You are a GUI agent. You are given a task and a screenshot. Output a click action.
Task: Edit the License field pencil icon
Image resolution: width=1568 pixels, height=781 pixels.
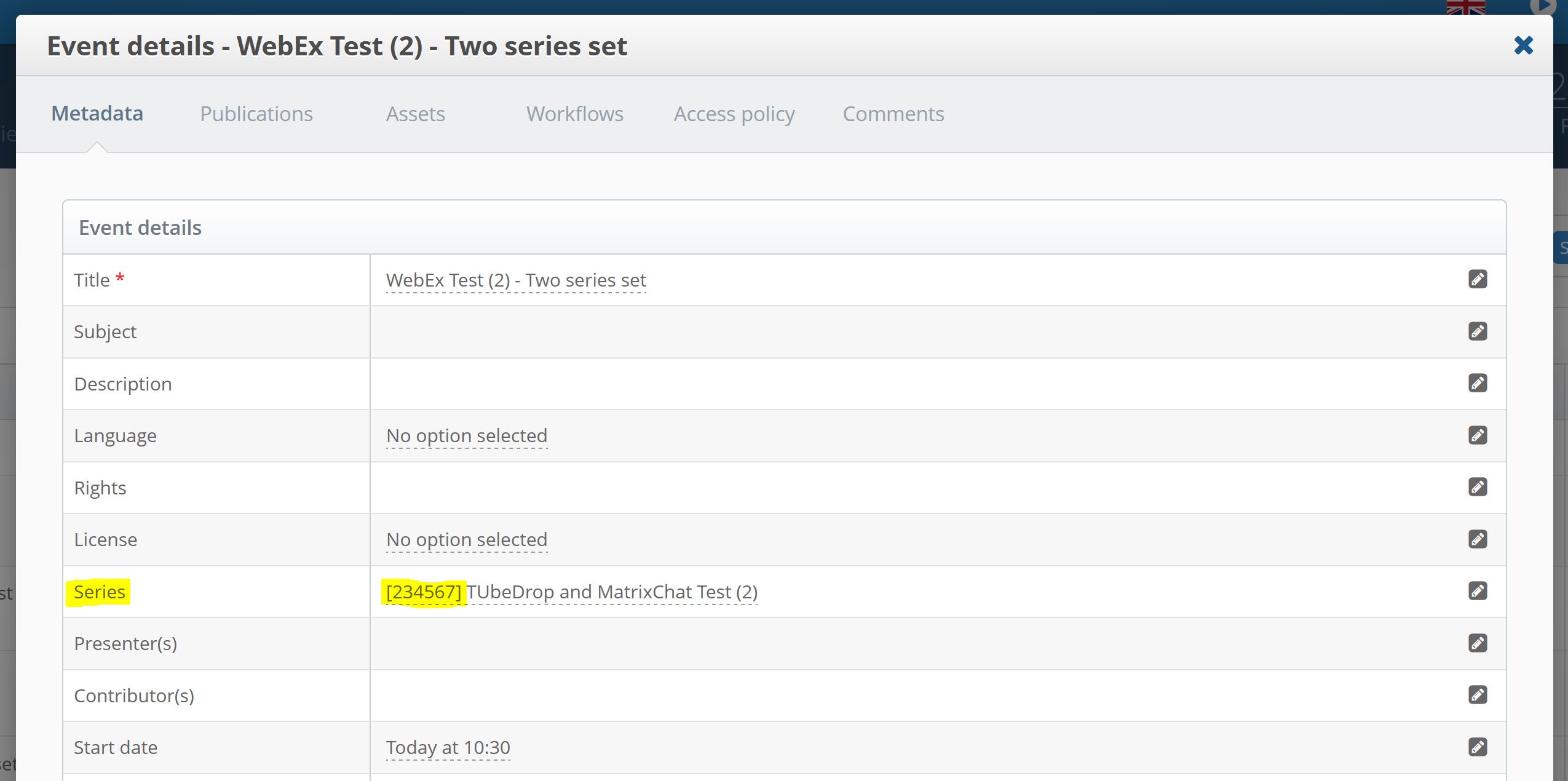pos(1478,539)
